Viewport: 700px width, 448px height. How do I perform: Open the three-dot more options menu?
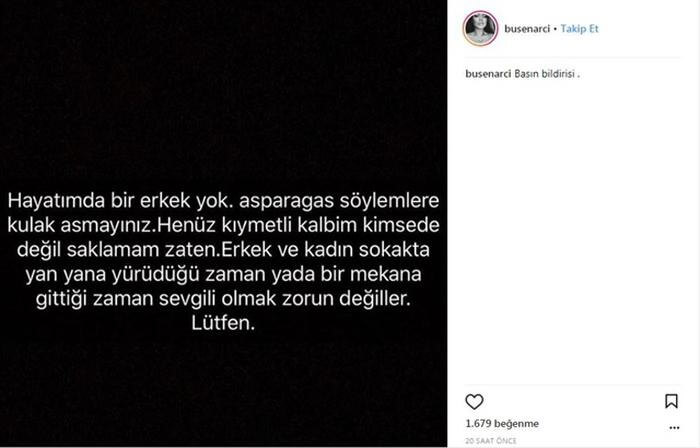[x=674, y=428]
